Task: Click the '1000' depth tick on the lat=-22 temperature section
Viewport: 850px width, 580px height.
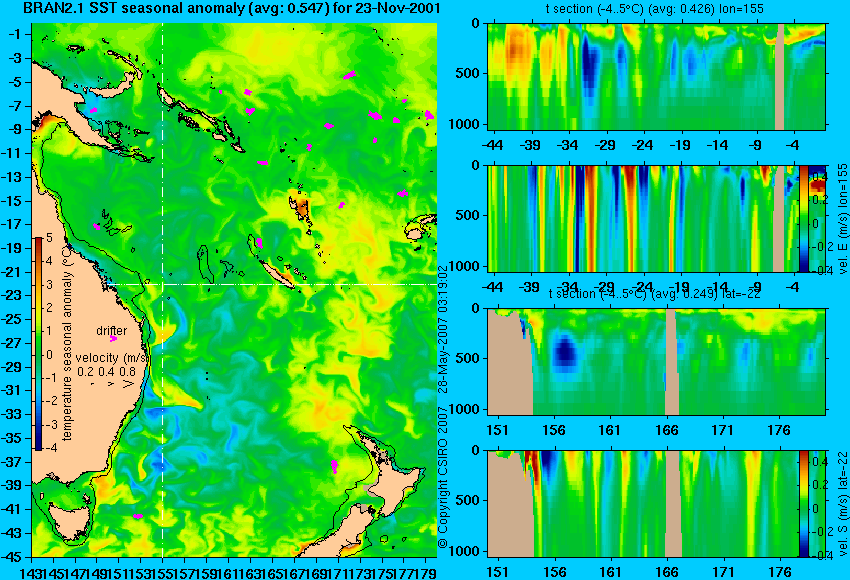Action: [x=465, y=410]
